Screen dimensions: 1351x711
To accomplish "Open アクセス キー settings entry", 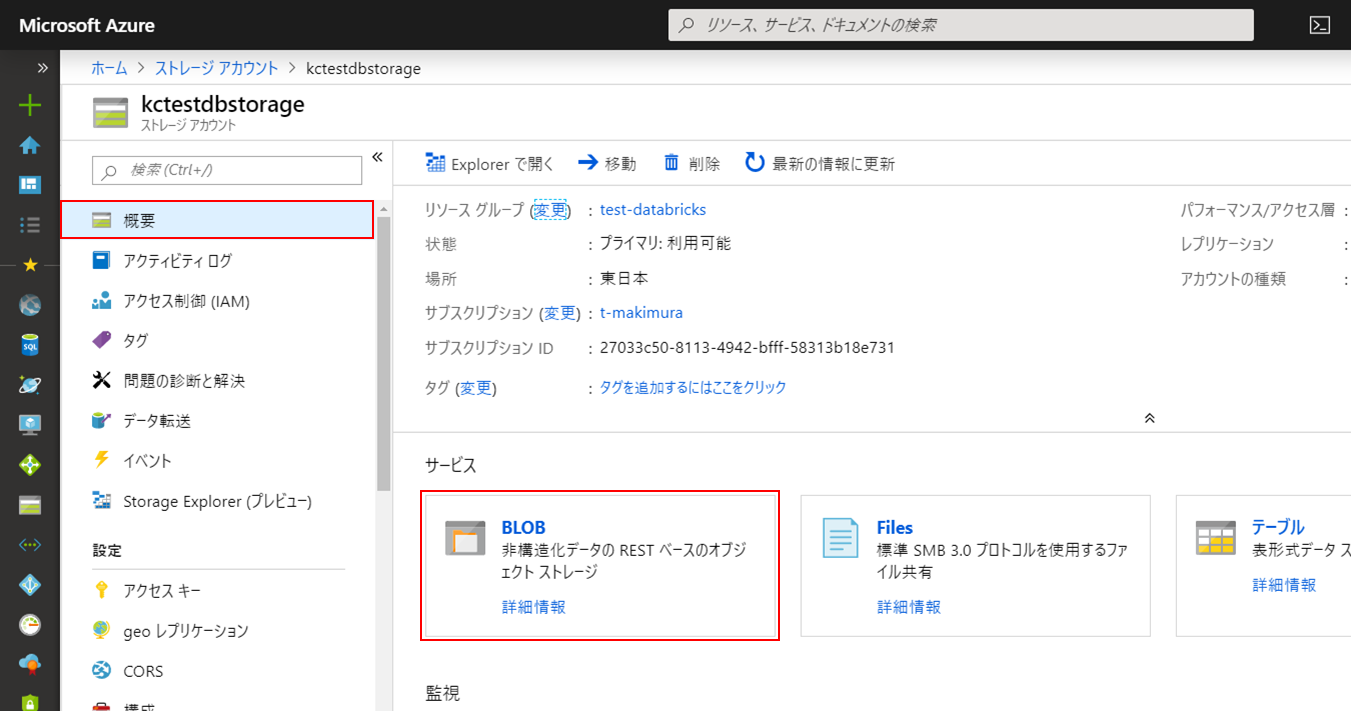I will coord(162,590).
